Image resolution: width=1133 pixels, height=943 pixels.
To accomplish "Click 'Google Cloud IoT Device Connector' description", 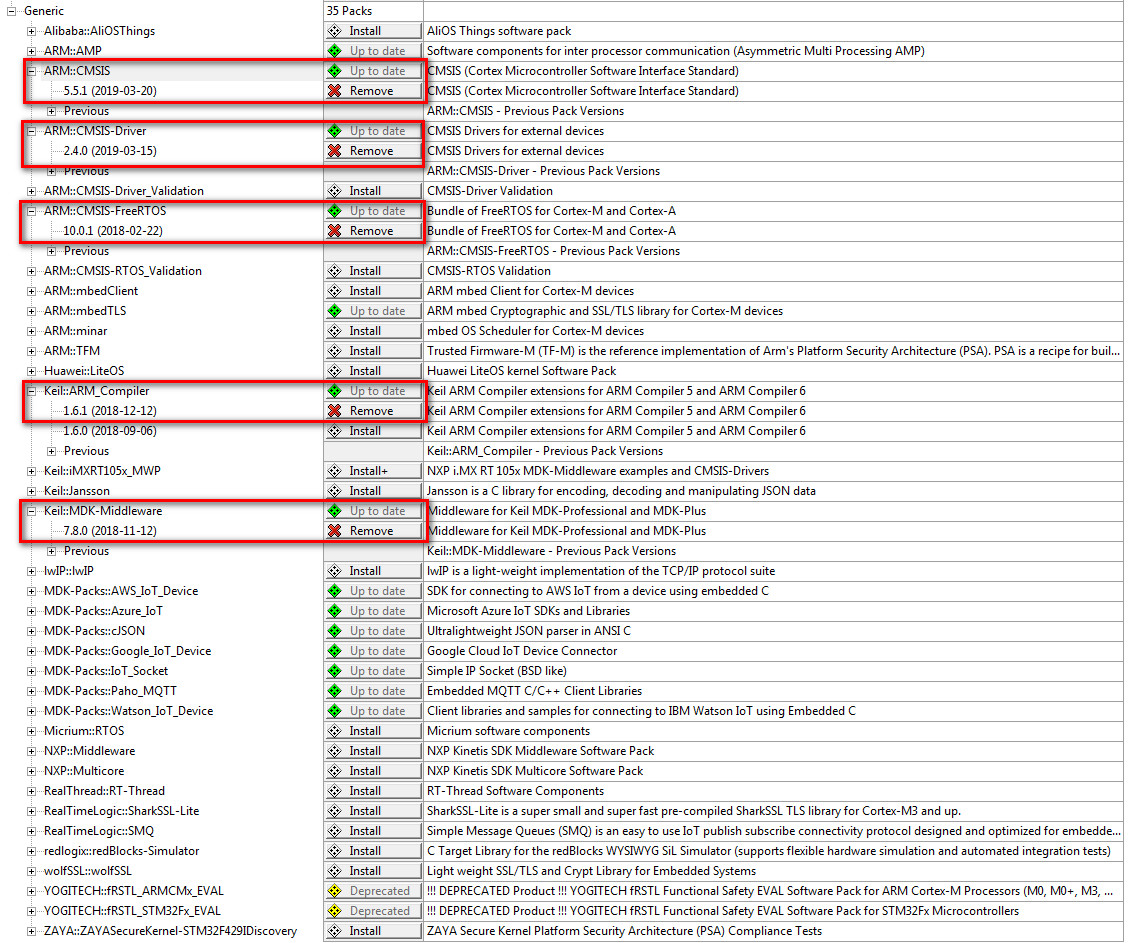I will (522, 651).
